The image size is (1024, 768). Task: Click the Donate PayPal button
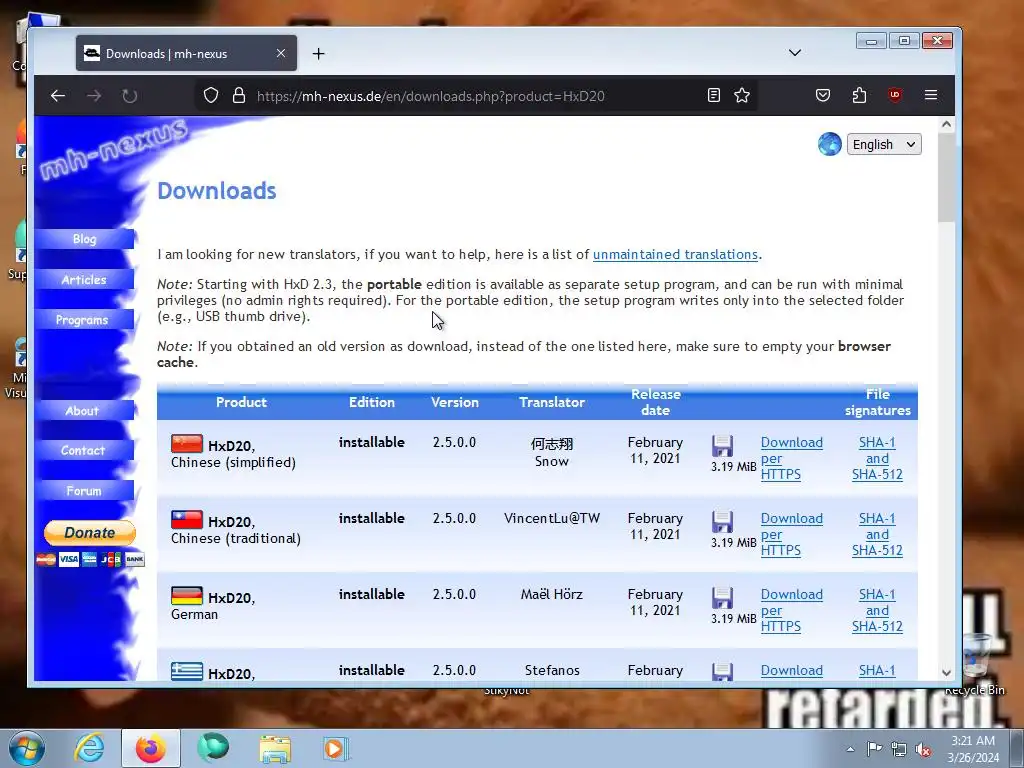point(89,533)
